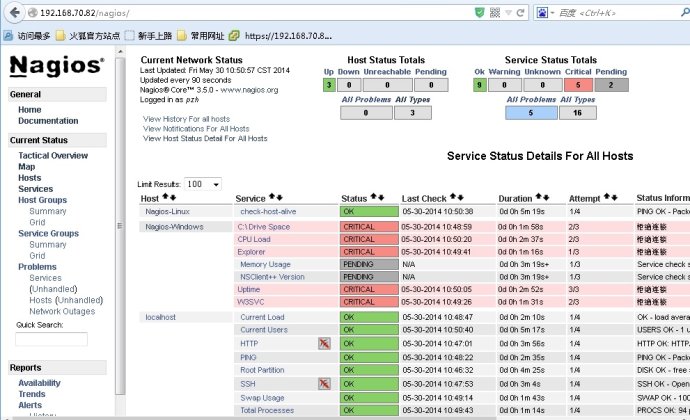Click the Baidu paw search engine icon
690x420 pixels.
[x=542, y=13]
